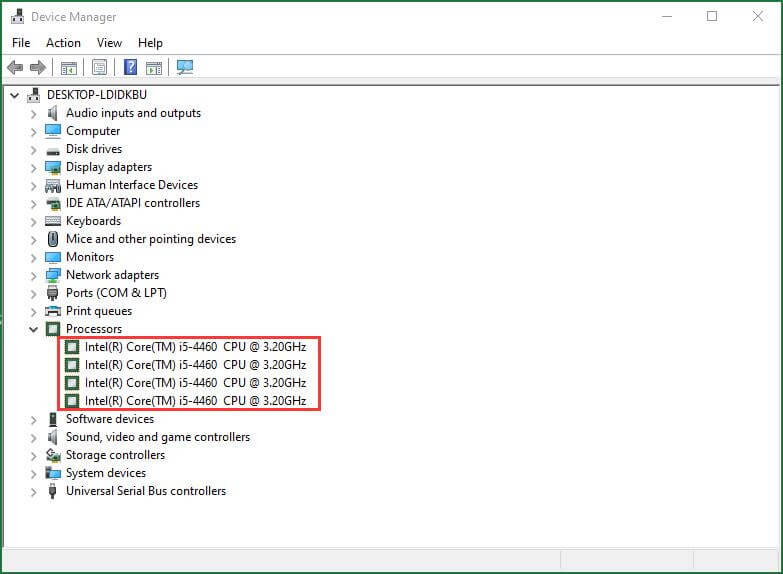Click the Ports (COM & LPT) icon
783x574 pixels.
pos(52,293)
